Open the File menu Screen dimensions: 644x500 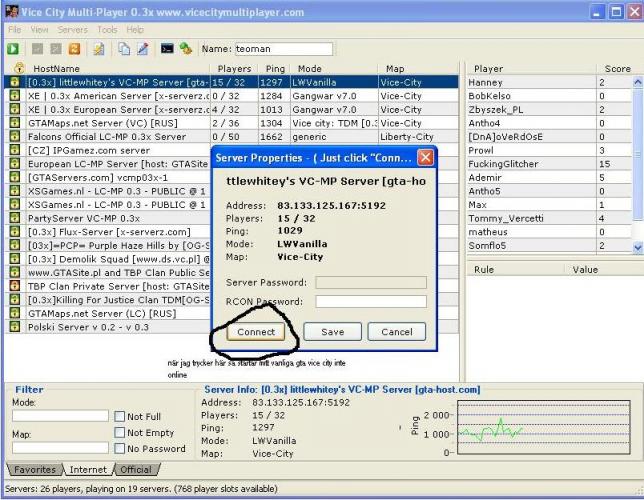click(15, 30)
